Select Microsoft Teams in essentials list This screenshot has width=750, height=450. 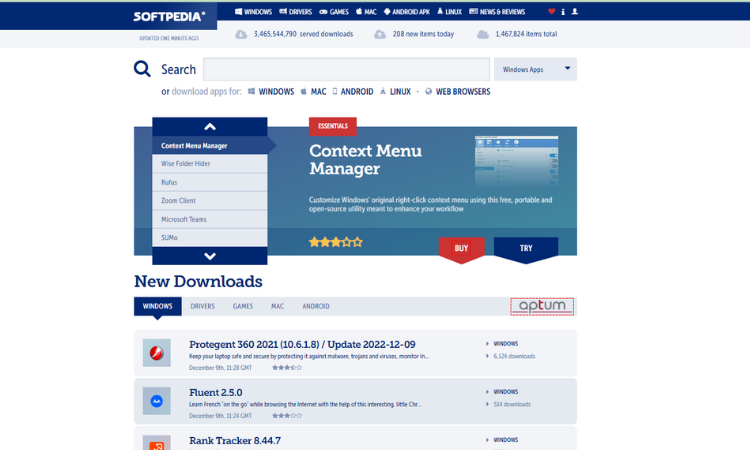click(x=210, y=219)
